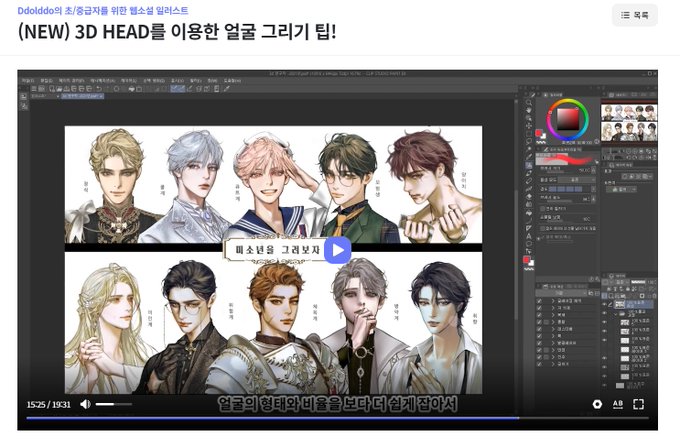680x447 pixels.
Task: Open the set dropdown above the checklist
Action: click(562, 293)
